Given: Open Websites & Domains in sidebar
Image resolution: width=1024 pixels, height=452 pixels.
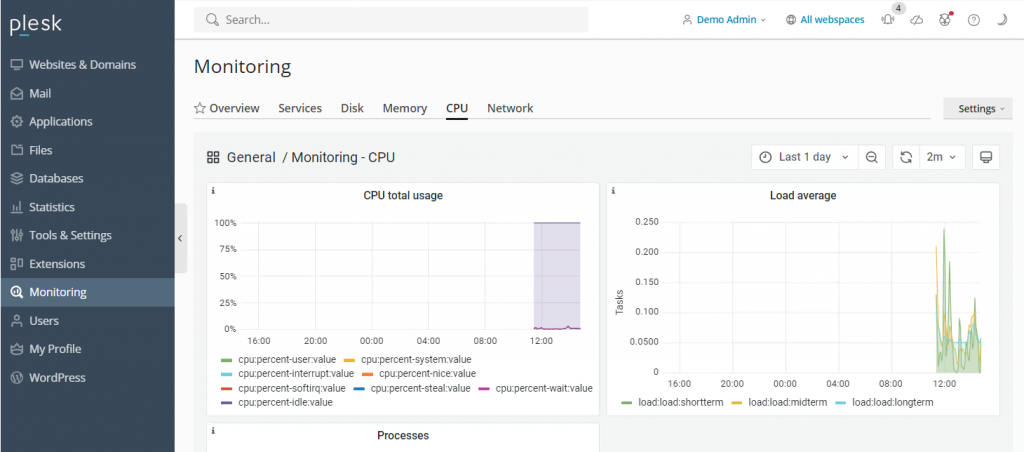Looking at the screenshot, I should pos(82,65).
